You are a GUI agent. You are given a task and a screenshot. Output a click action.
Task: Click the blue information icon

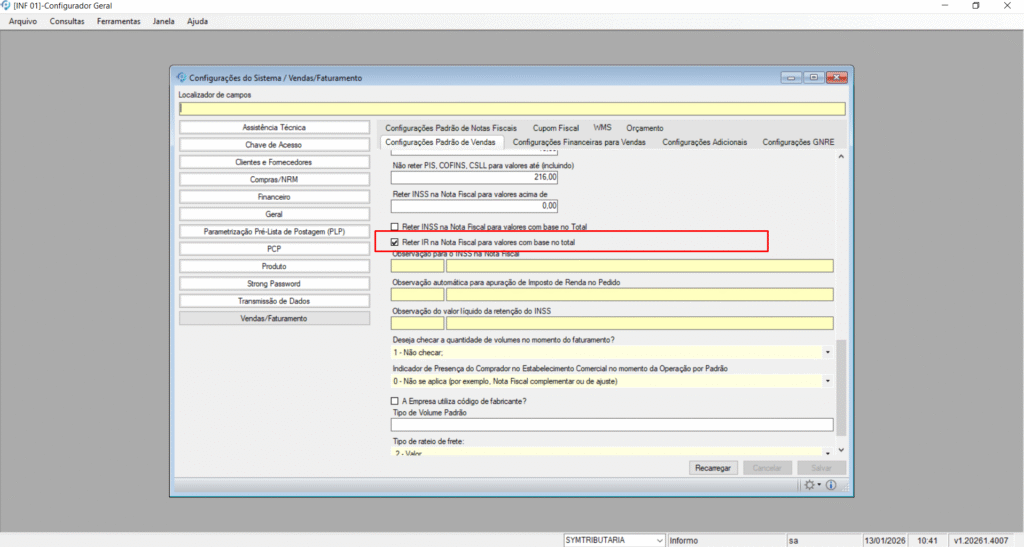click(831, 485)
